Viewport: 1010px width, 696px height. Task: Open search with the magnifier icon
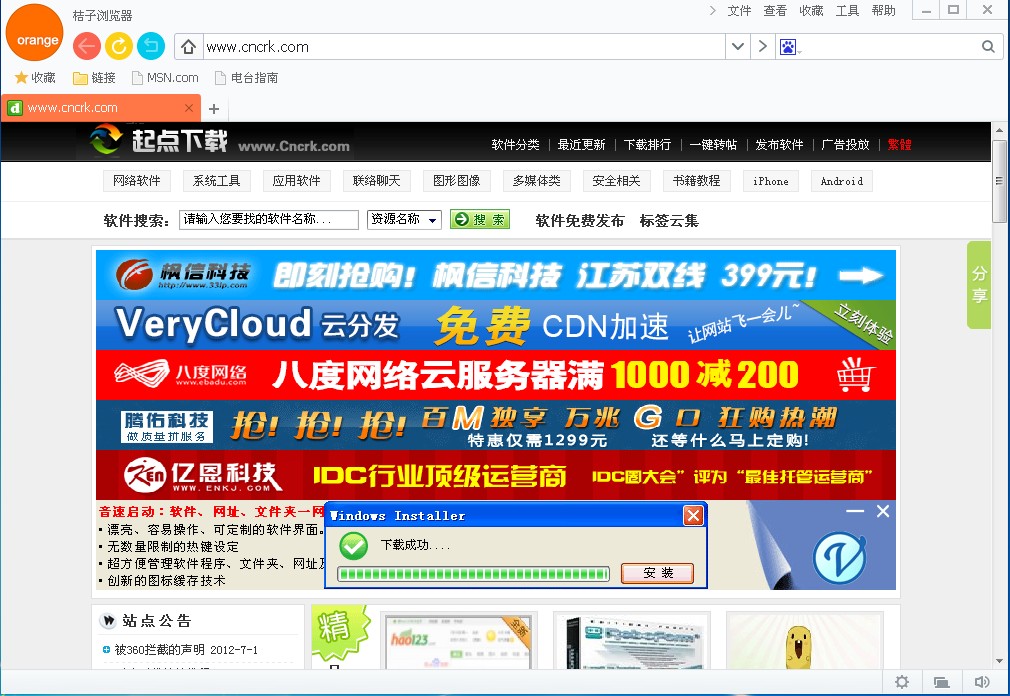[988, 46]
